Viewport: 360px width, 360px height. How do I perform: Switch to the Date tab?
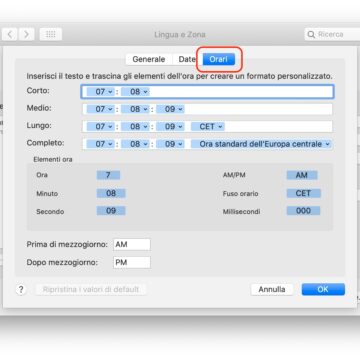coord(187,59)
